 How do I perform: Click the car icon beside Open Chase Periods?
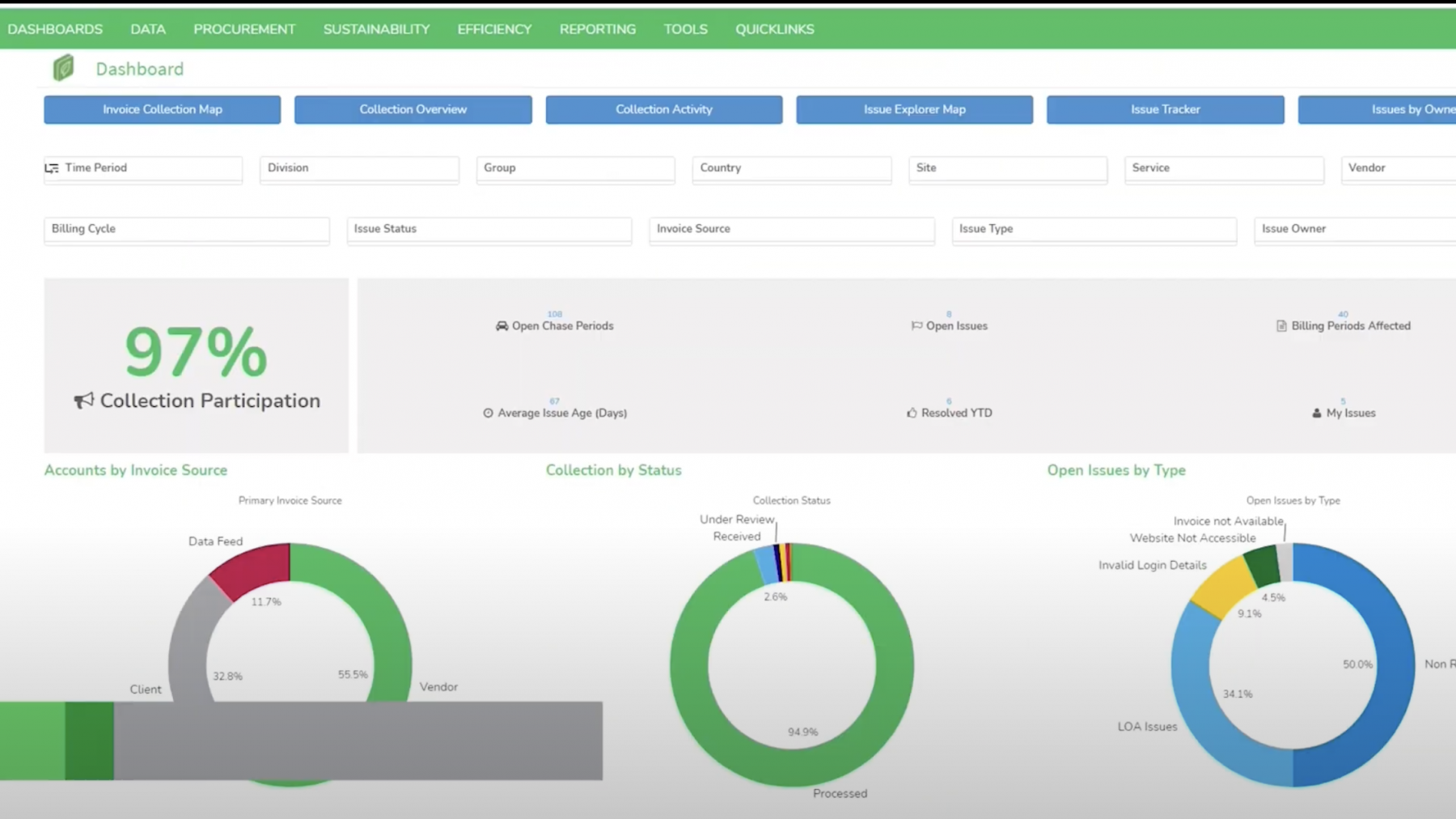coord(502,326)
